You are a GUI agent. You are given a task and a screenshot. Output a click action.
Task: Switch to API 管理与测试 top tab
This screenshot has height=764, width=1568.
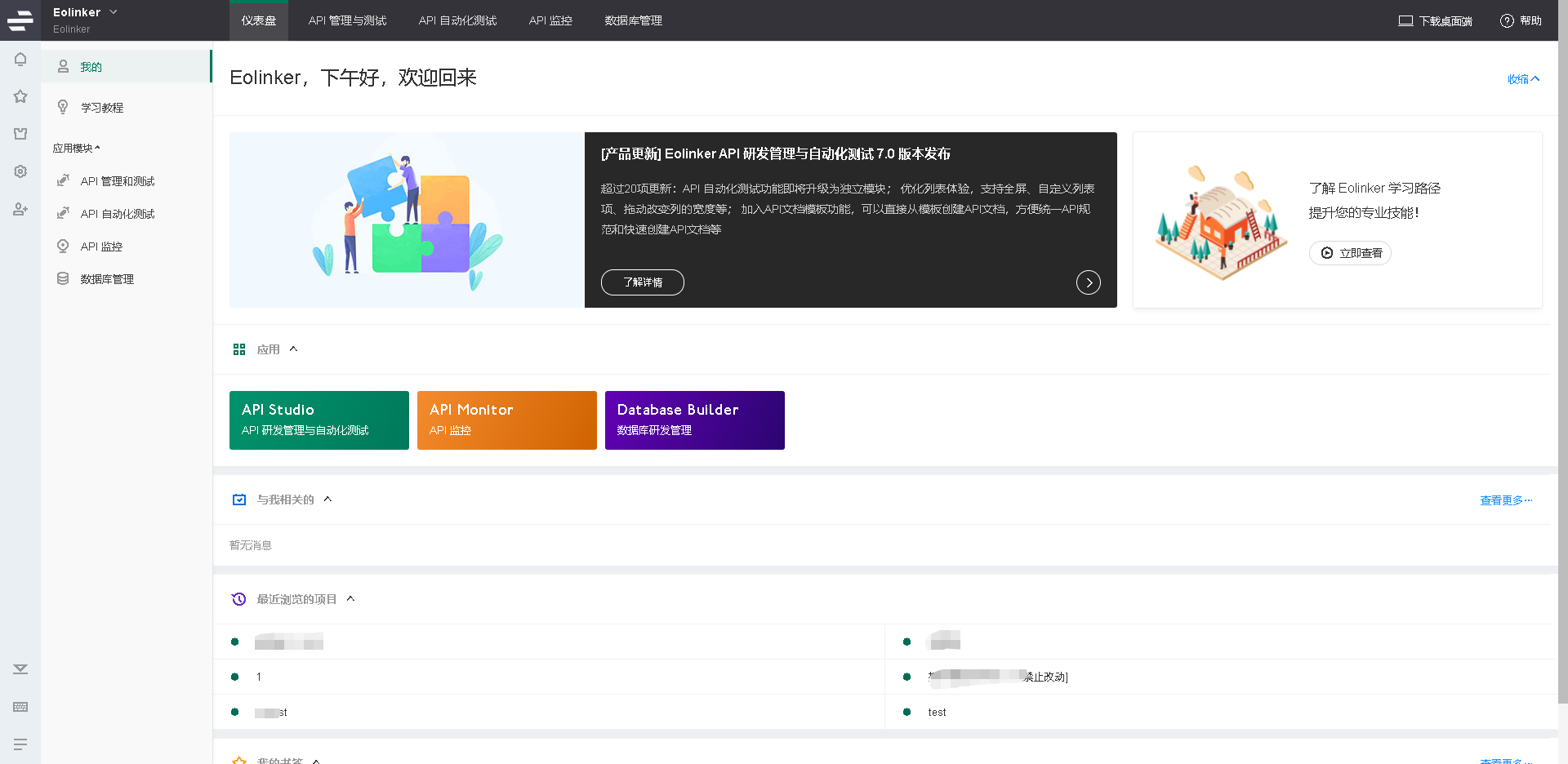(x=347, y=20)
